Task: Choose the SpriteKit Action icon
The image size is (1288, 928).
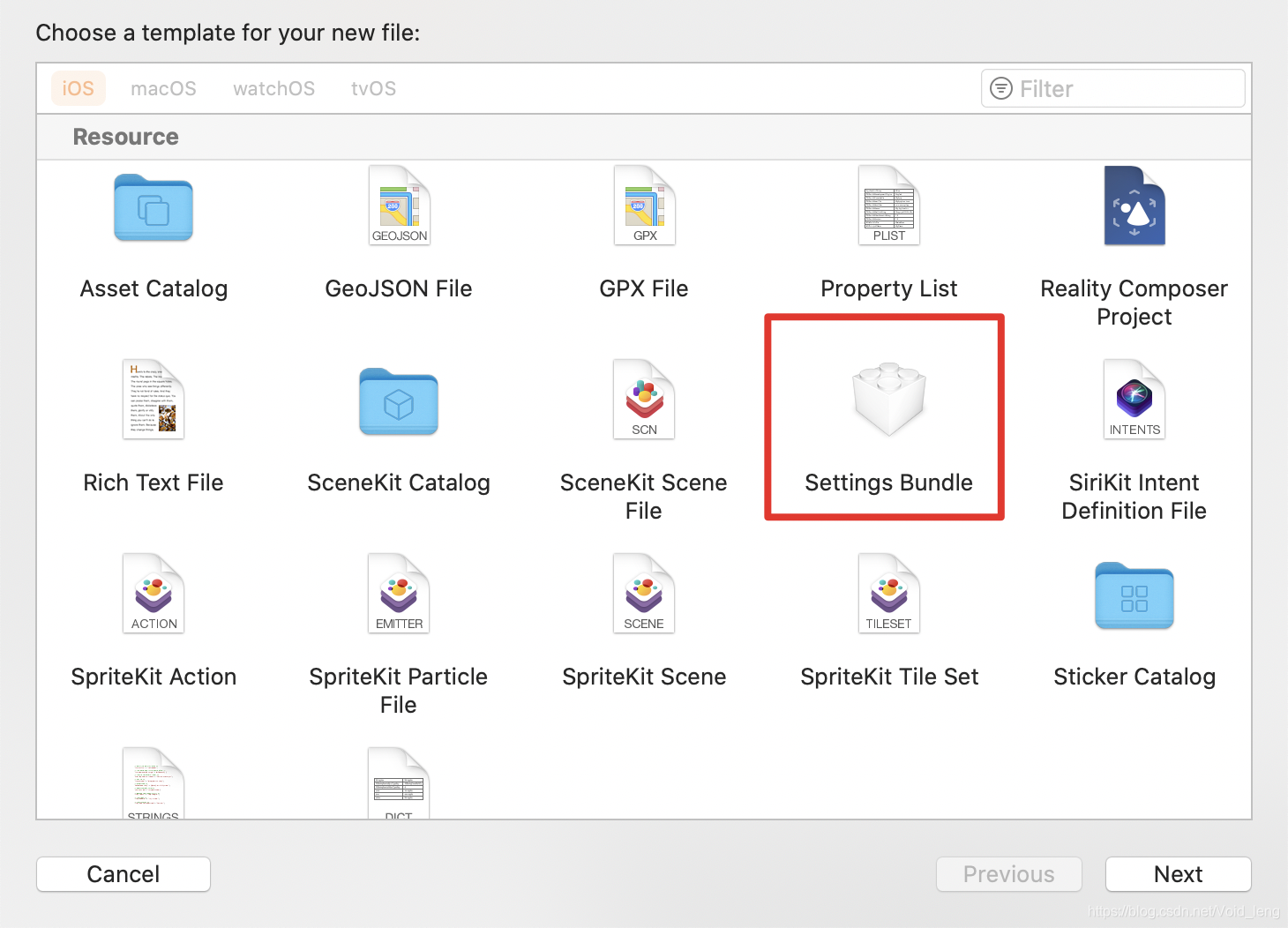Action: point(154,594)
